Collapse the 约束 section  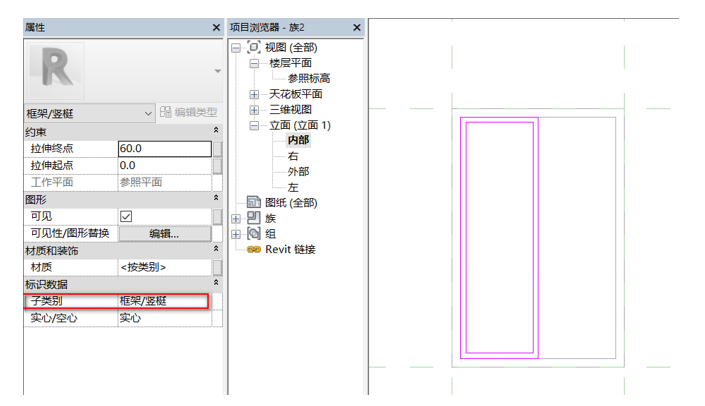[216, 130]
